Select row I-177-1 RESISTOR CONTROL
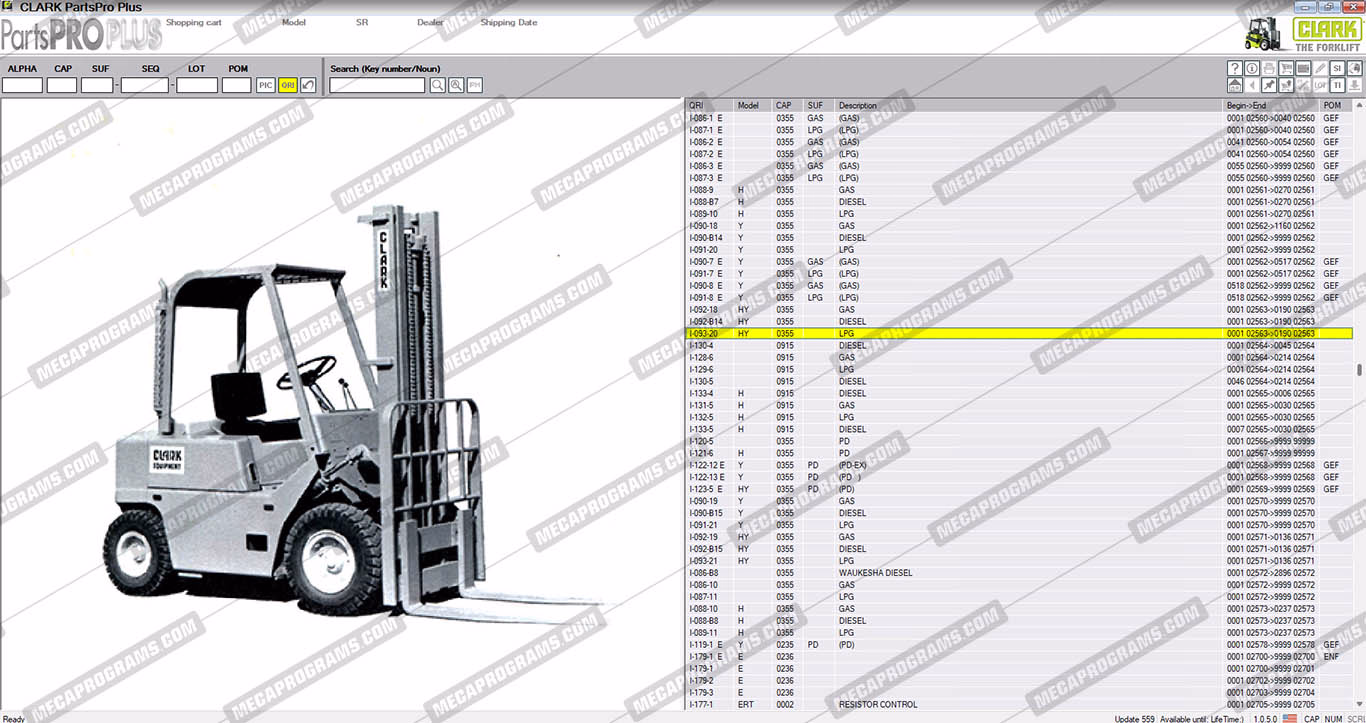Screen dimensions: 1366x723 pyautogui.click(x=1019, y=705)
